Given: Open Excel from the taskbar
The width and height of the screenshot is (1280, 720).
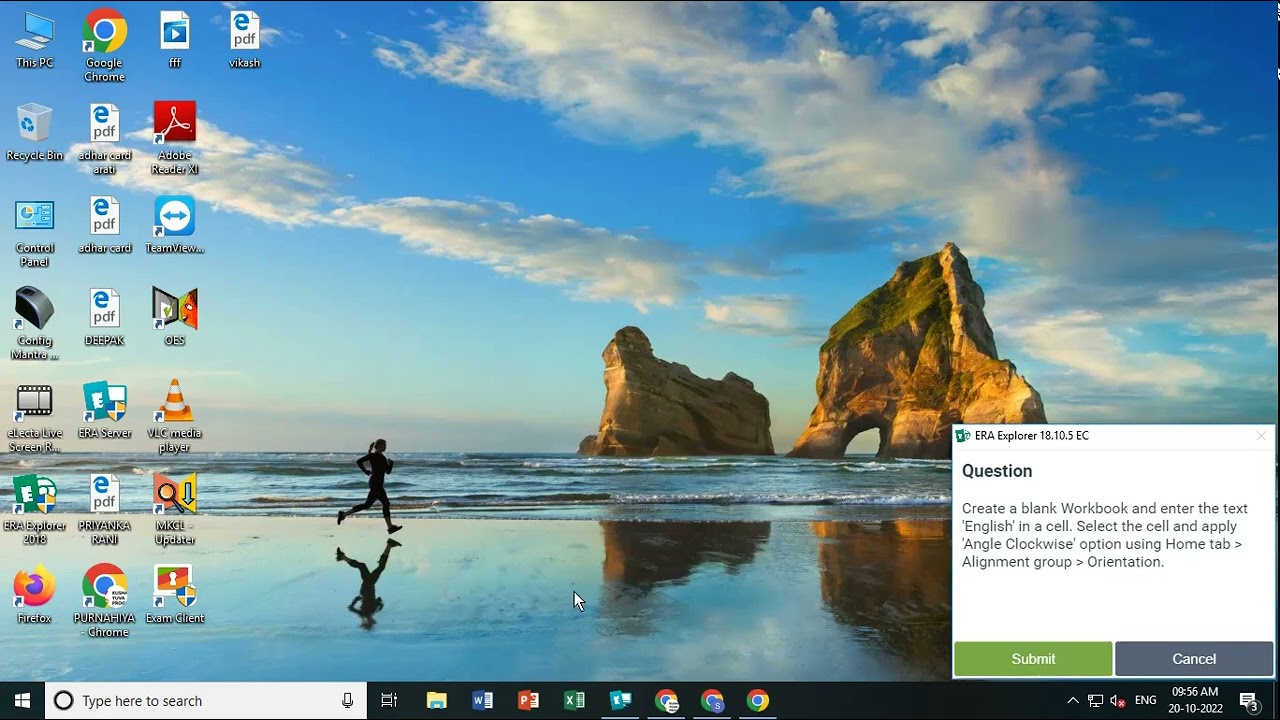Looking at the screenshot, I should pyautogui.click(x=575, y=700).
